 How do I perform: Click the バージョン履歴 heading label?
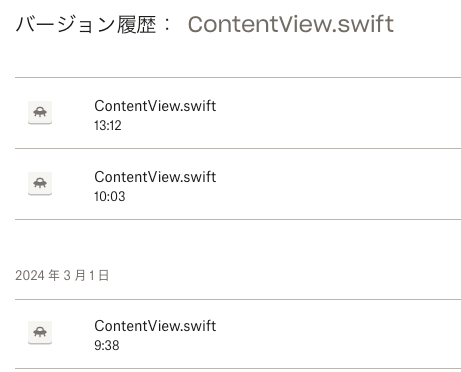point(86,25)
